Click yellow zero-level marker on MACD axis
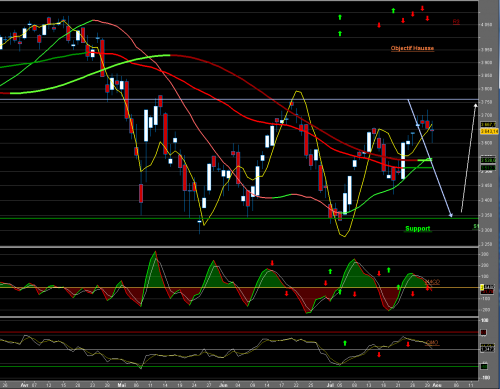The width and height of the screenshot is (500, 389). click(482, 287)
